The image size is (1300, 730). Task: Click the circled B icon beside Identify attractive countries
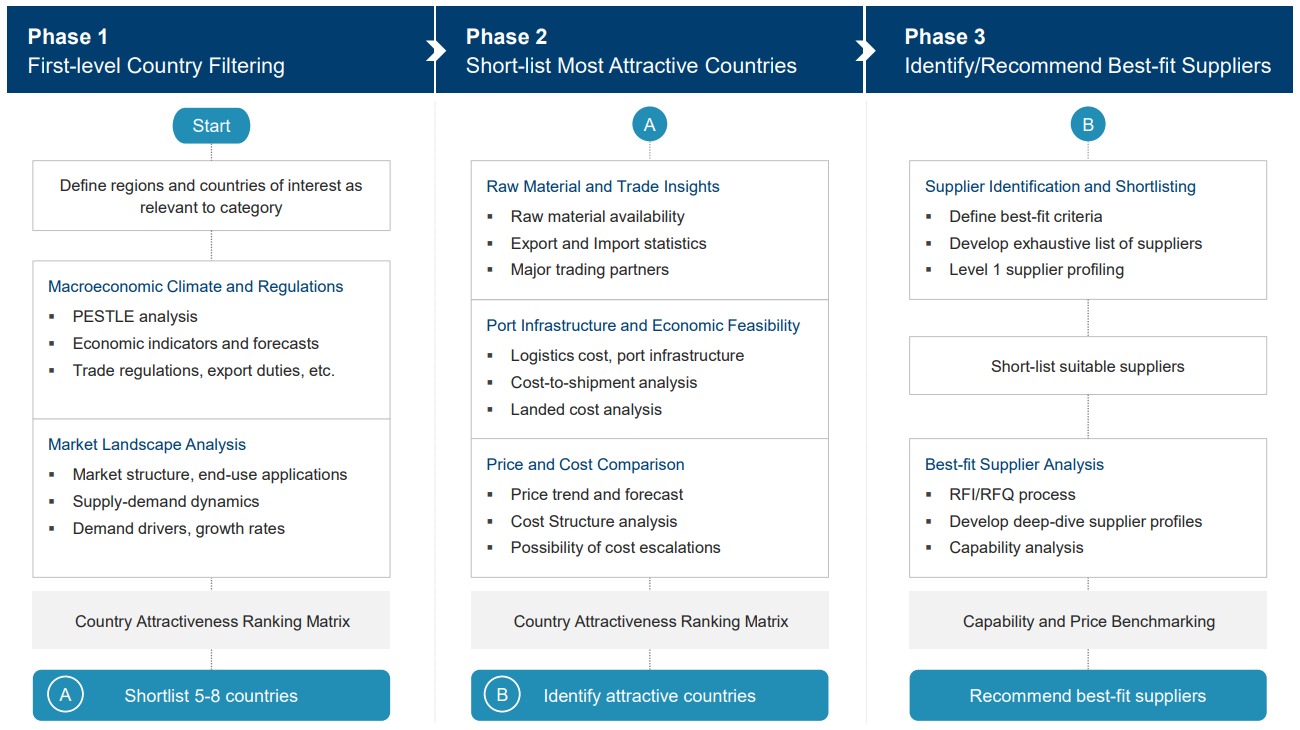503,695
